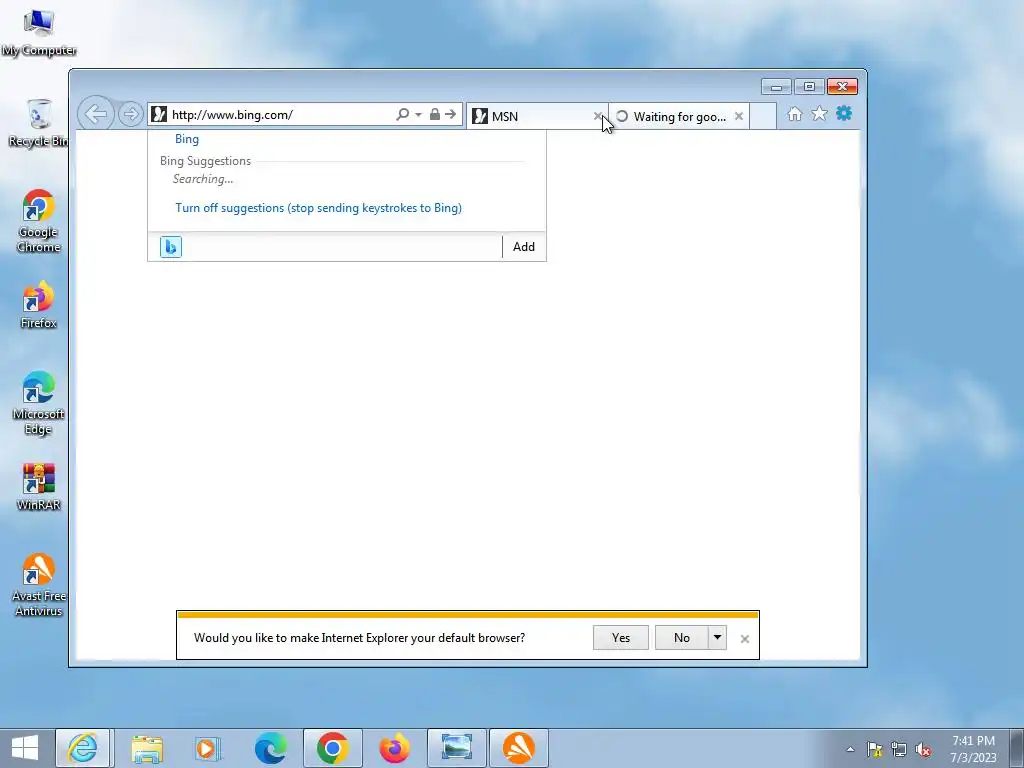Select the My Computer desktop icon
1024x768 pixels.
39,33
